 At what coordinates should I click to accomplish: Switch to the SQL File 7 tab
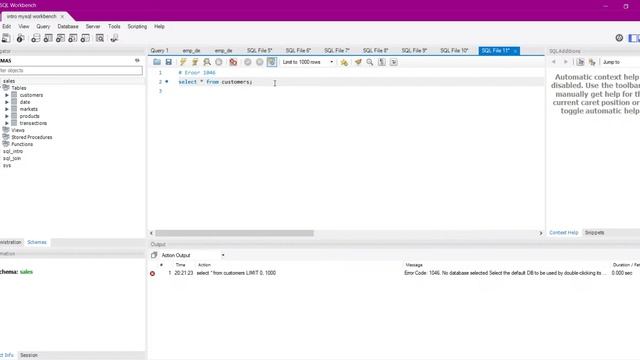pos(337,51)
